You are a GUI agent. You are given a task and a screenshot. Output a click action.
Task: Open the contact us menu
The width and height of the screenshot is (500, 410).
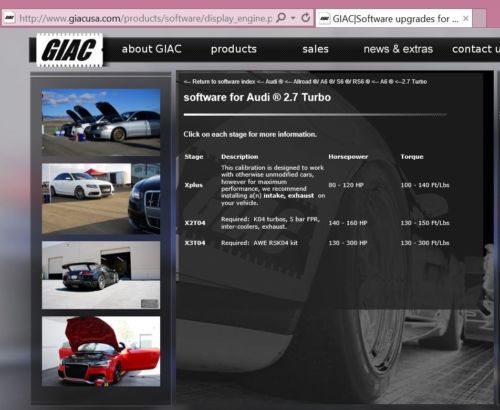(476, 49)
